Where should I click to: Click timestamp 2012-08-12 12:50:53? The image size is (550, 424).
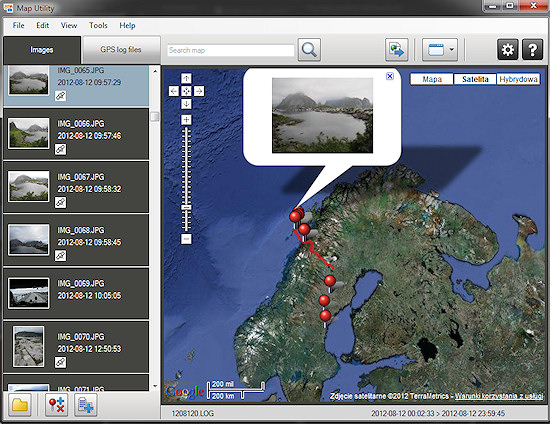(x=89, y=349)
